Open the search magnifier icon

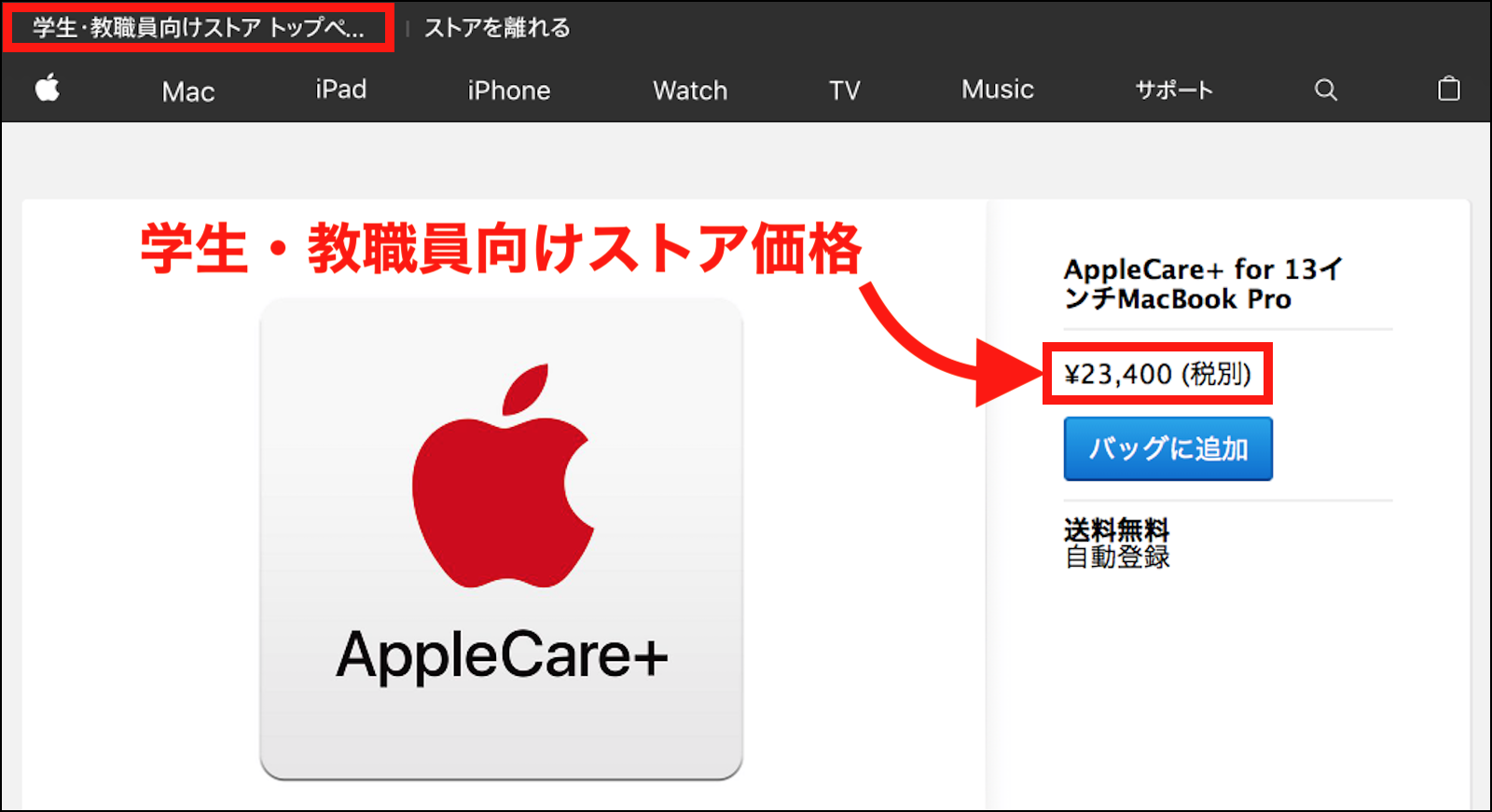coord(1326,89)
